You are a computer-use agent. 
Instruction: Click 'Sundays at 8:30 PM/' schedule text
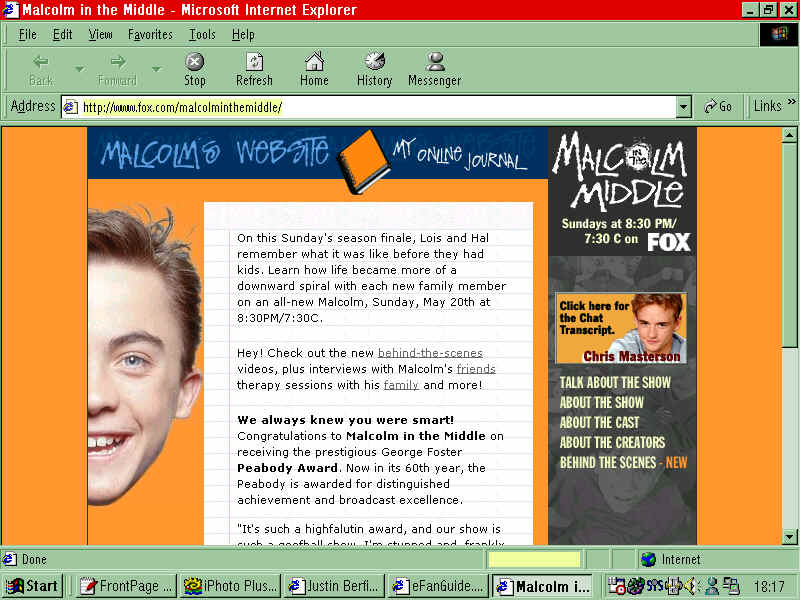[x=619, y=223]
